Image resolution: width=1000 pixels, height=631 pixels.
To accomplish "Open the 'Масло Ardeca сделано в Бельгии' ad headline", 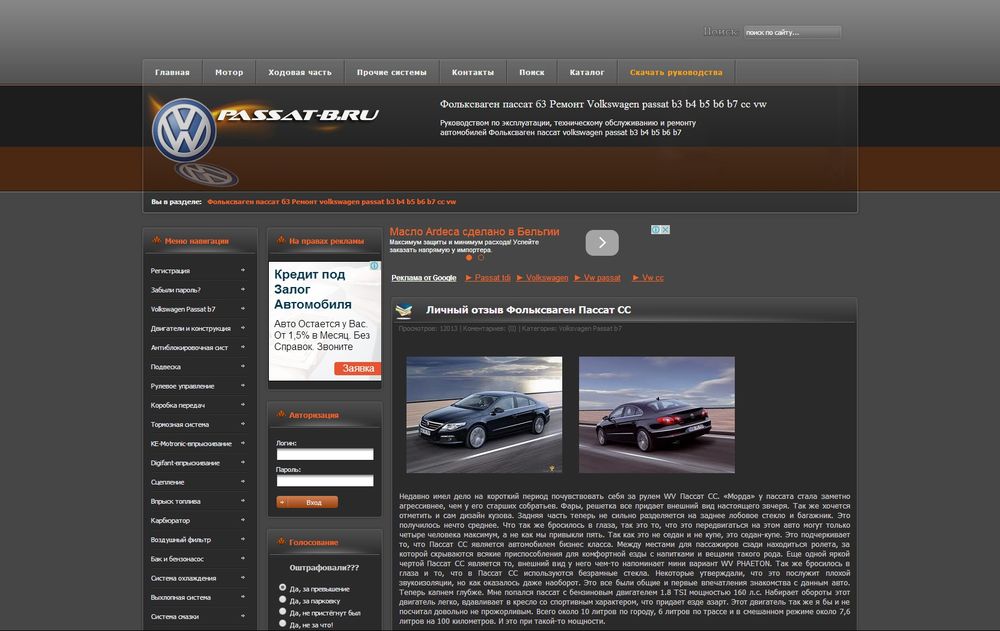I will 474,232.
